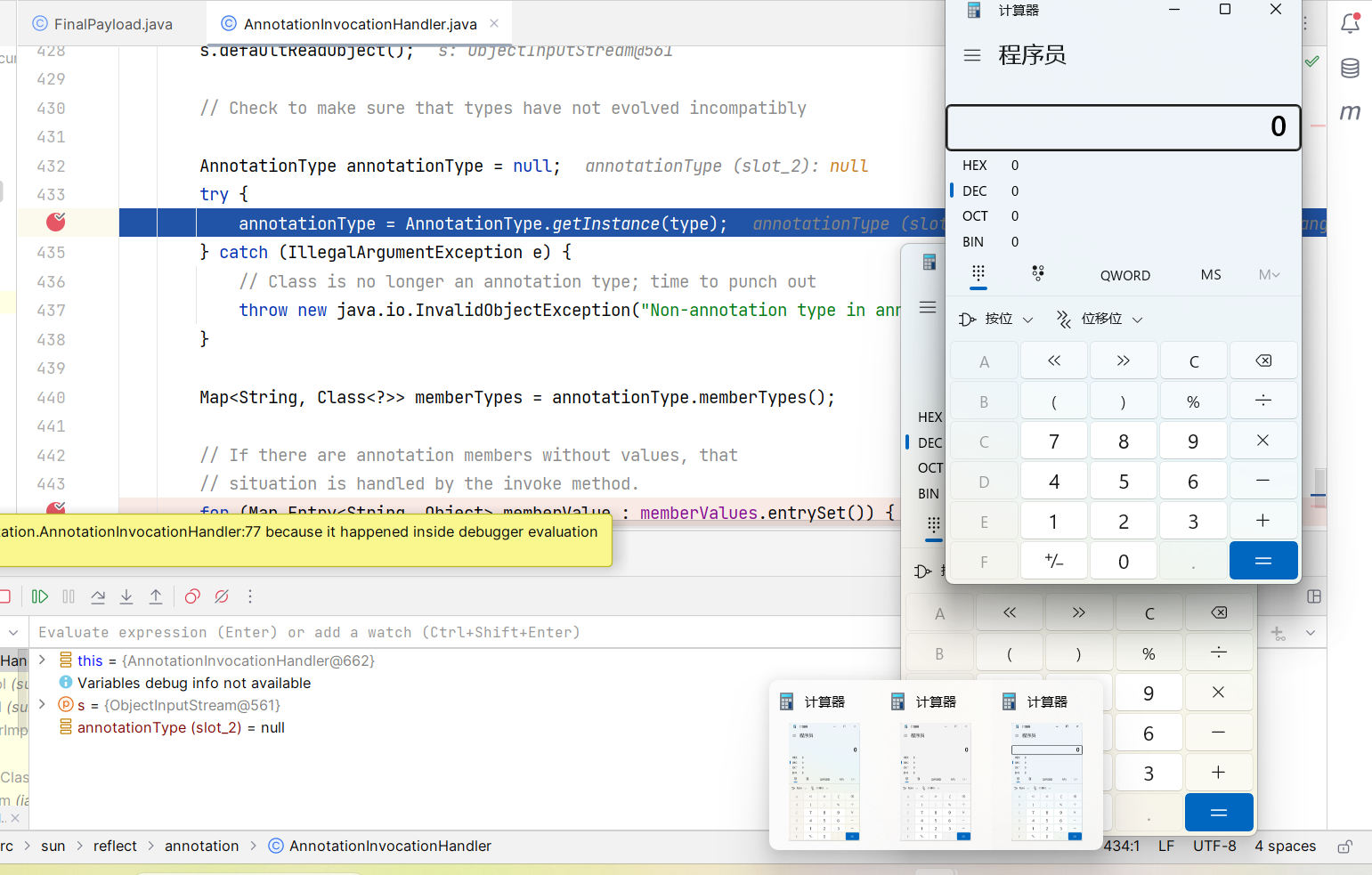
Task: Click the Step Out arrow icon
Action: pos(156,596)
